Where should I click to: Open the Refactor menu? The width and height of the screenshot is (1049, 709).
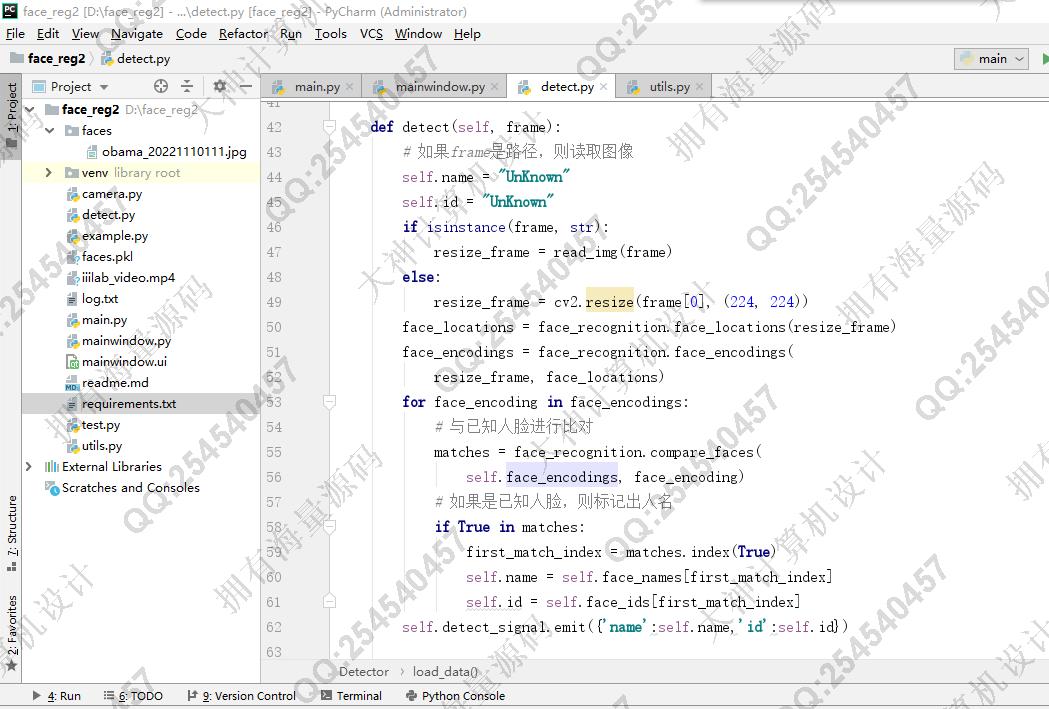tap(243, 33)
